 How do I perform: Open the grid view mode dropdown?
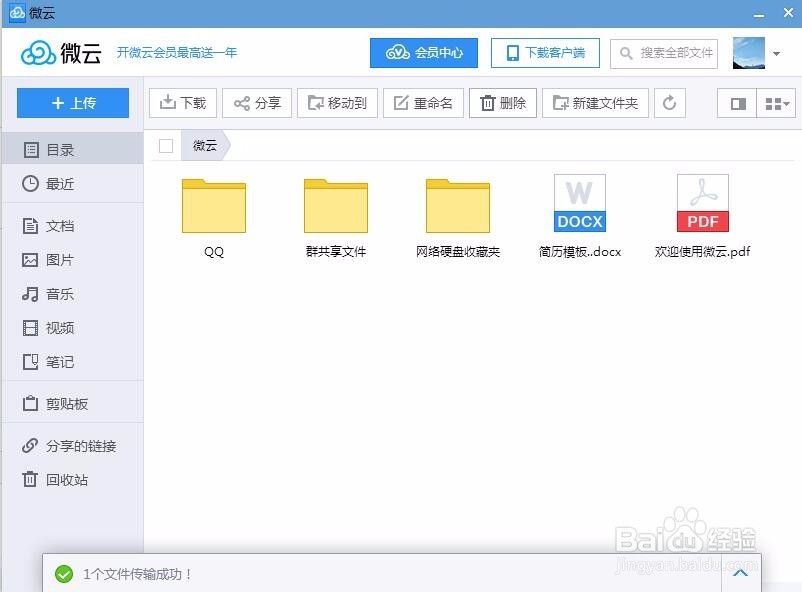tap(776, 103)
